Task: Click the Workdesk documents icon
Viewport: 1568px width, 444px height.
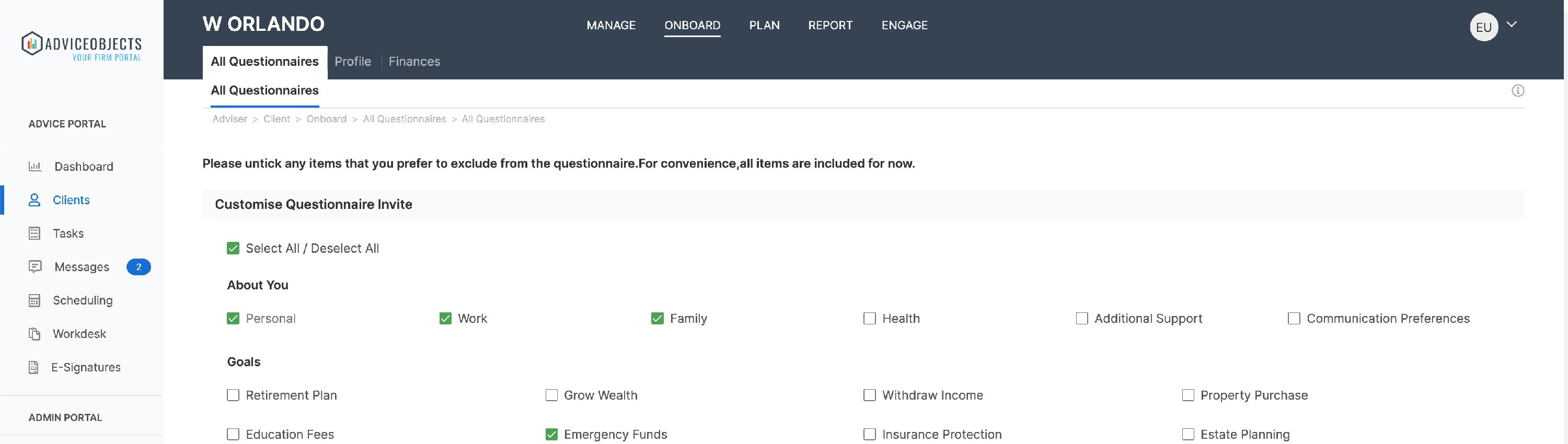Action: pyautogui.click(x=34, y=333)
